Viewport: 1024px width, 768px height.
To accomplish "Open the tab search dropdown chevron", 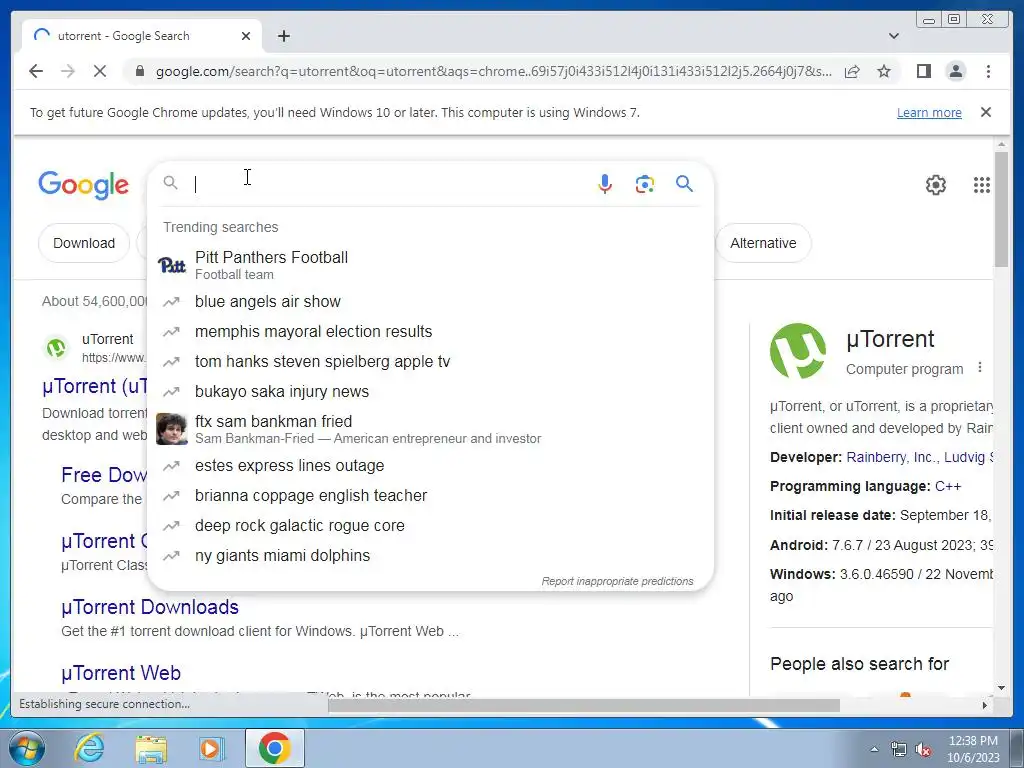I will 893,36.
